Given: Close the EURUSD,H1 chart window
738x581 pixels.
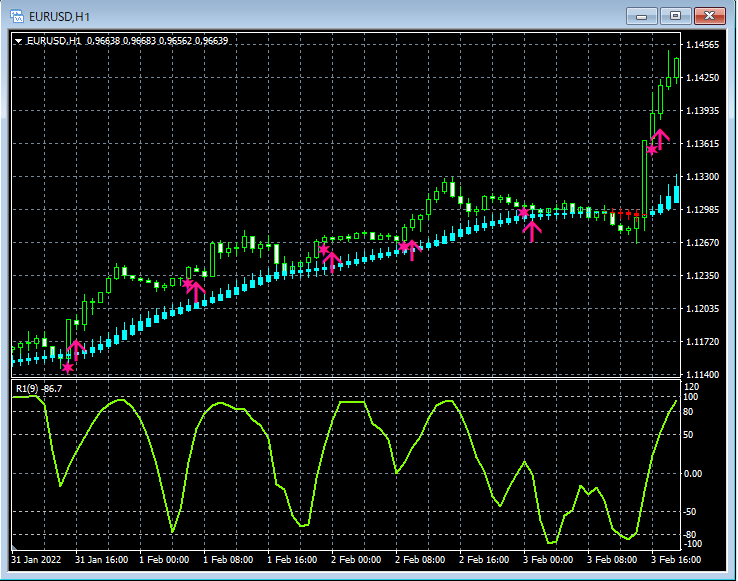Looking at the screenshot, I should point(710,15).
